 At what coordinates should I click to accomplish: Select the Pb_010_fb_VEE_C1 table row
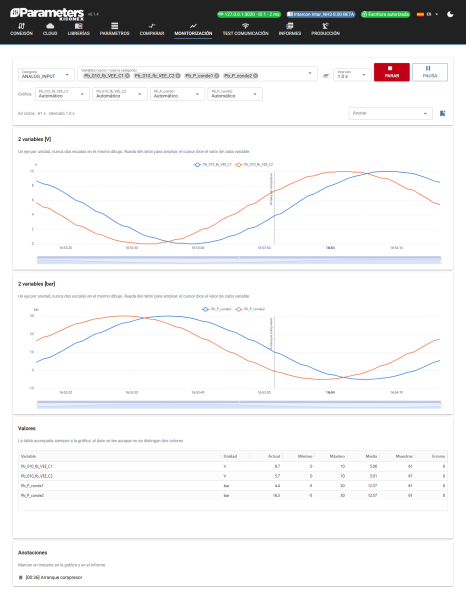(x=233, y=466)
